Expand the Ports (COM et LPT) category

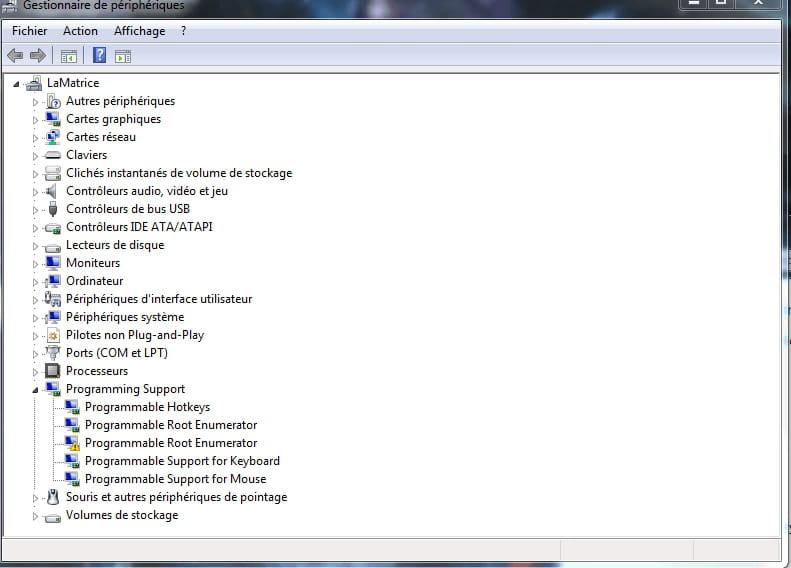pos(35,354)
